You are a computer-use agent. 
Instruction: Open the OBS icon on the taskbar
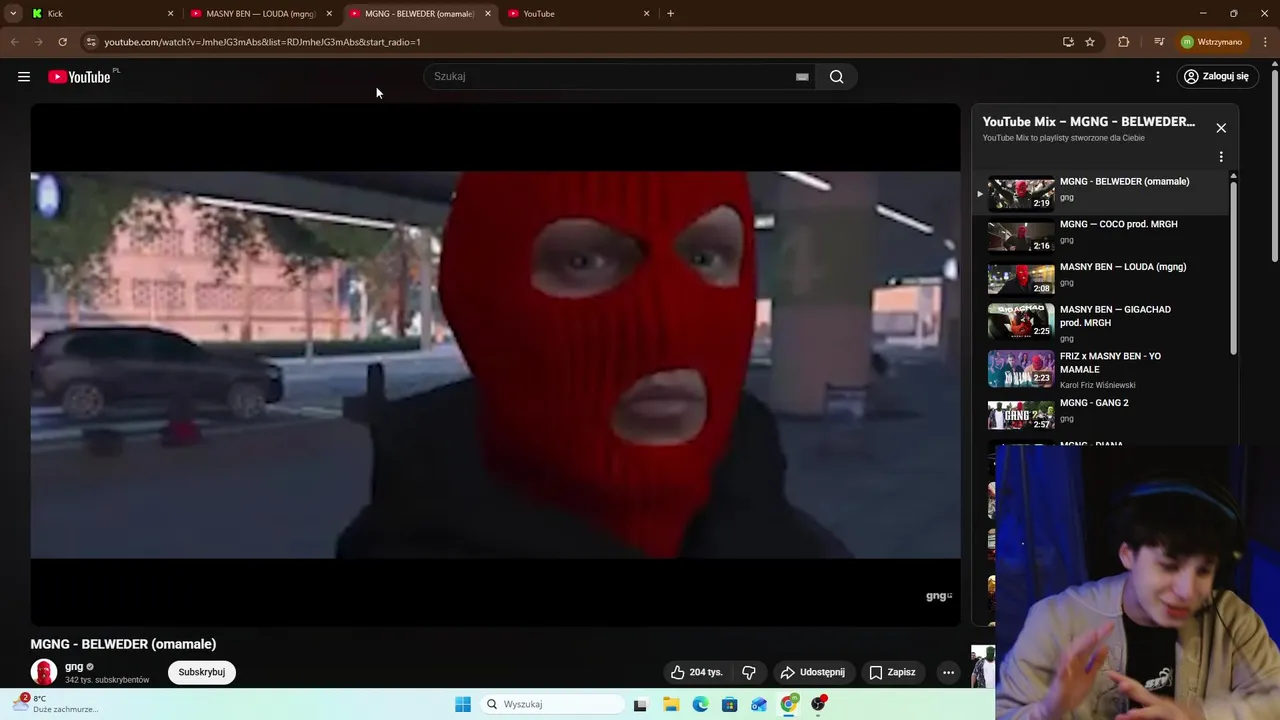click(x=818, y=704)
